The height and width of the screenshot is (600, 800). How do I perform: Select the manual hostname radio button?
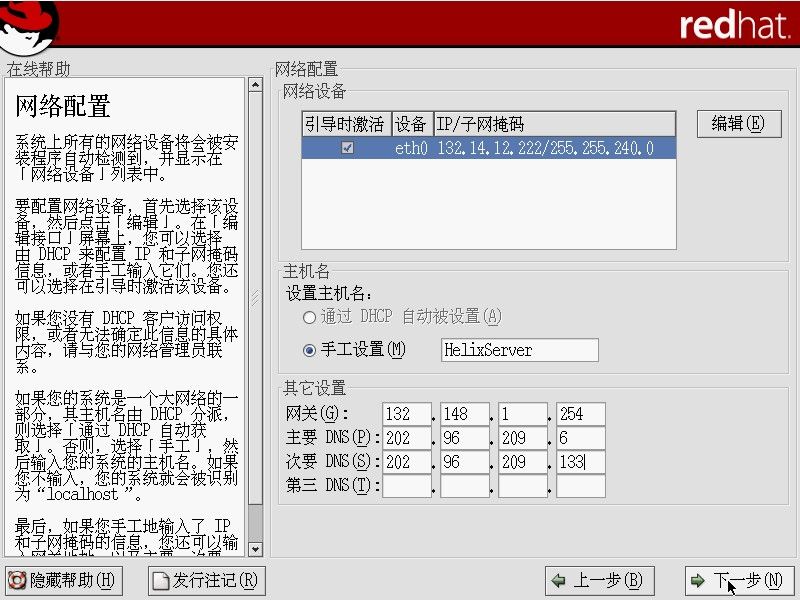[309, 350]
